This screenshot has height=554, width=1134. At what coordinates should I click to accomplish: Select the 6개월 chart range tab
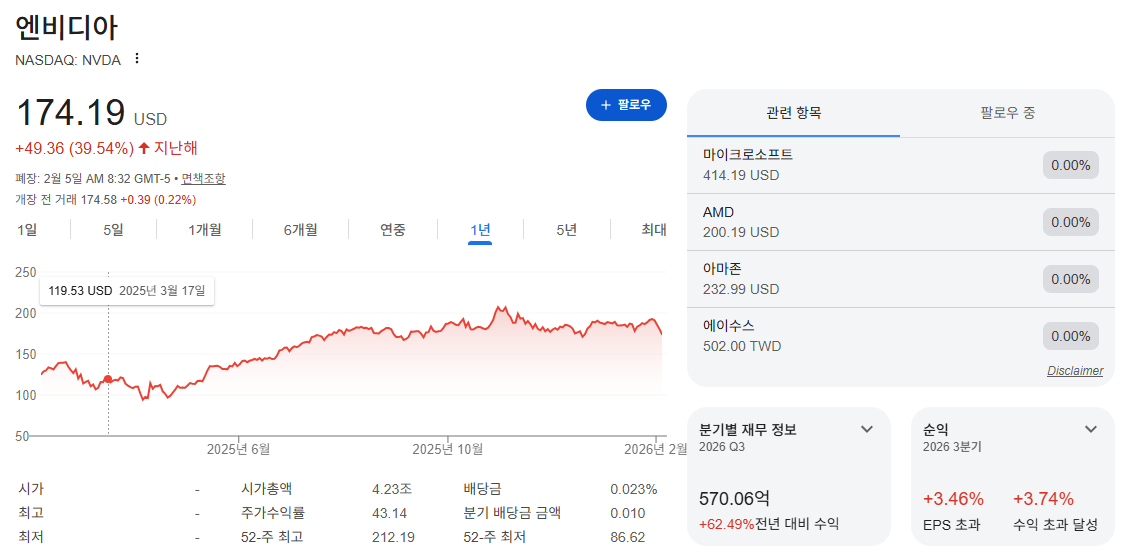[x=300, y=230]
